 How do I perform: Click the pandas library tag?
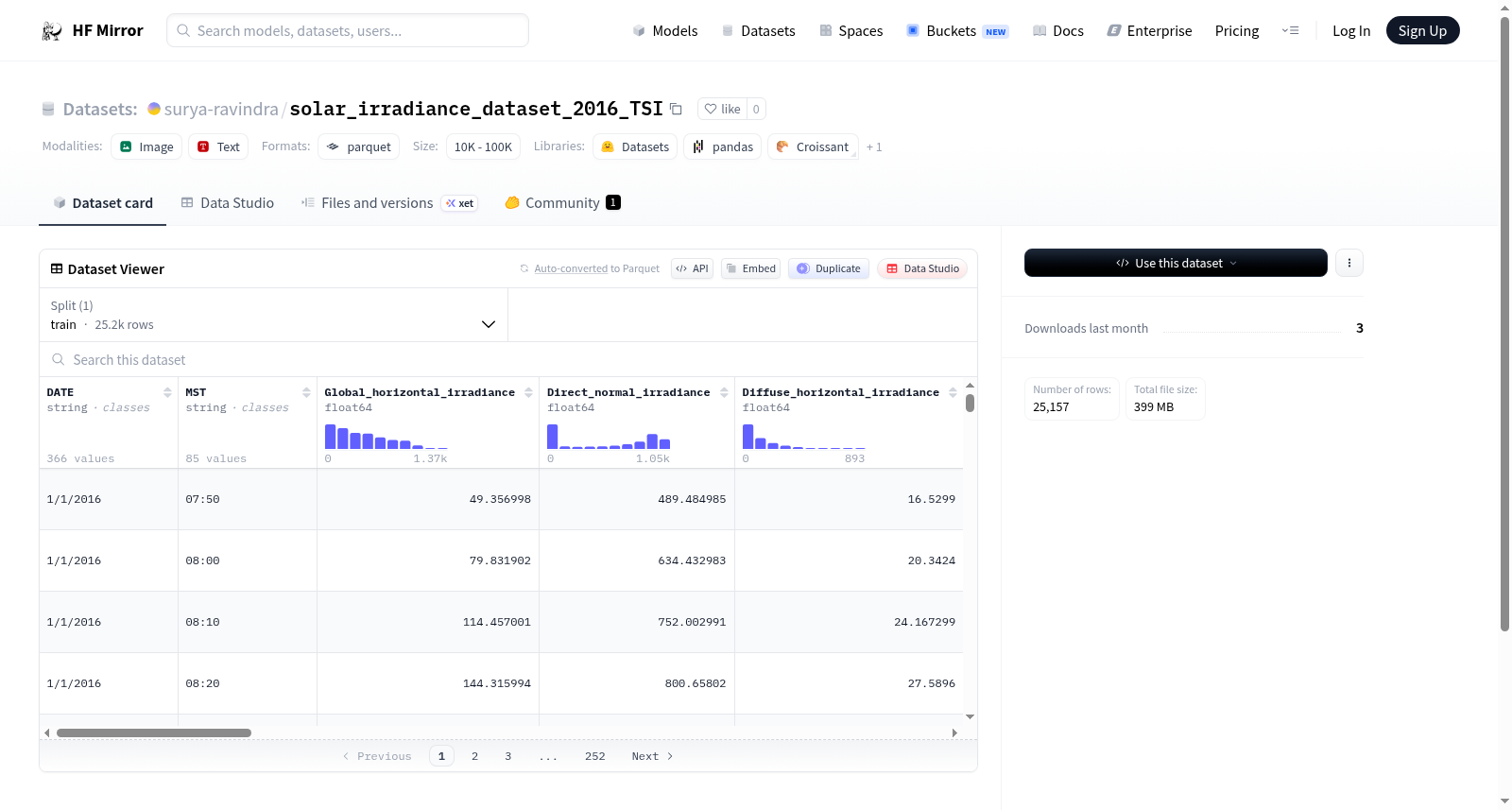[723, 146]
